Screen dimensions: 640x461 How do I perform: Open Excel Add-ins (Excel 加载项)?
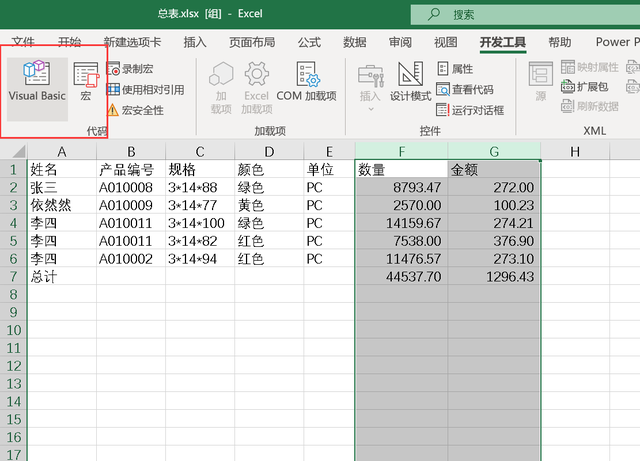[x=256, y=88]
